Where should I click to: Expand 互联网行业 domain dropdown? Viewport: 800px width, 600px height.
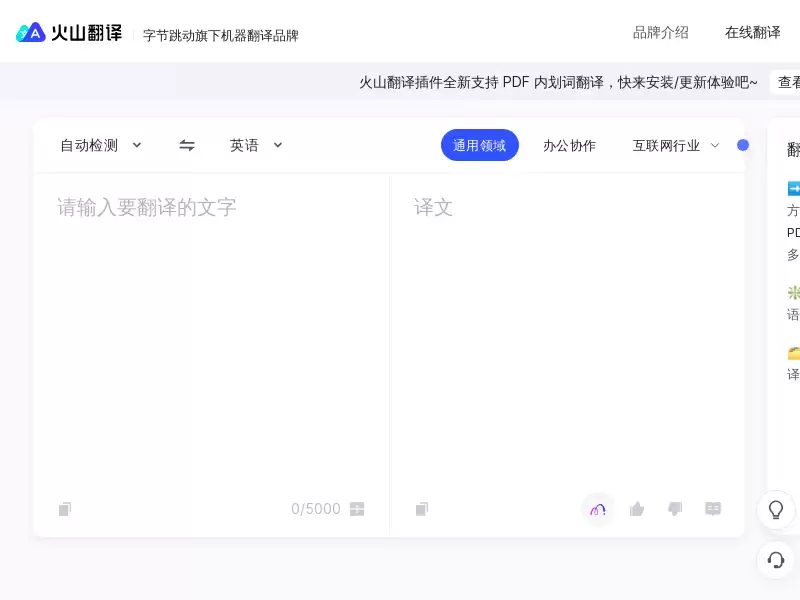(676, 146)
